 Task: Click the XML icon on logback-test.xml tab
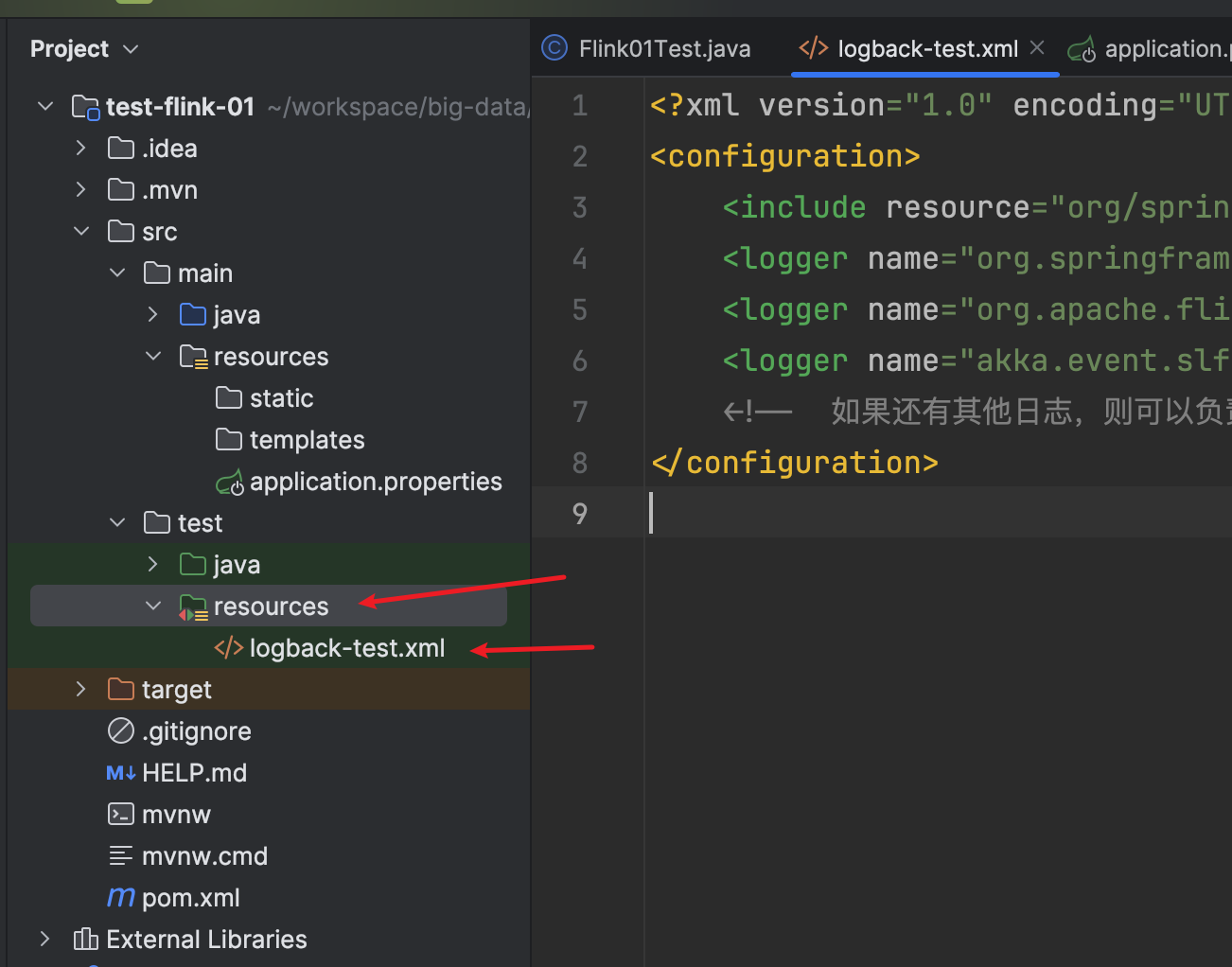point(814,47)
